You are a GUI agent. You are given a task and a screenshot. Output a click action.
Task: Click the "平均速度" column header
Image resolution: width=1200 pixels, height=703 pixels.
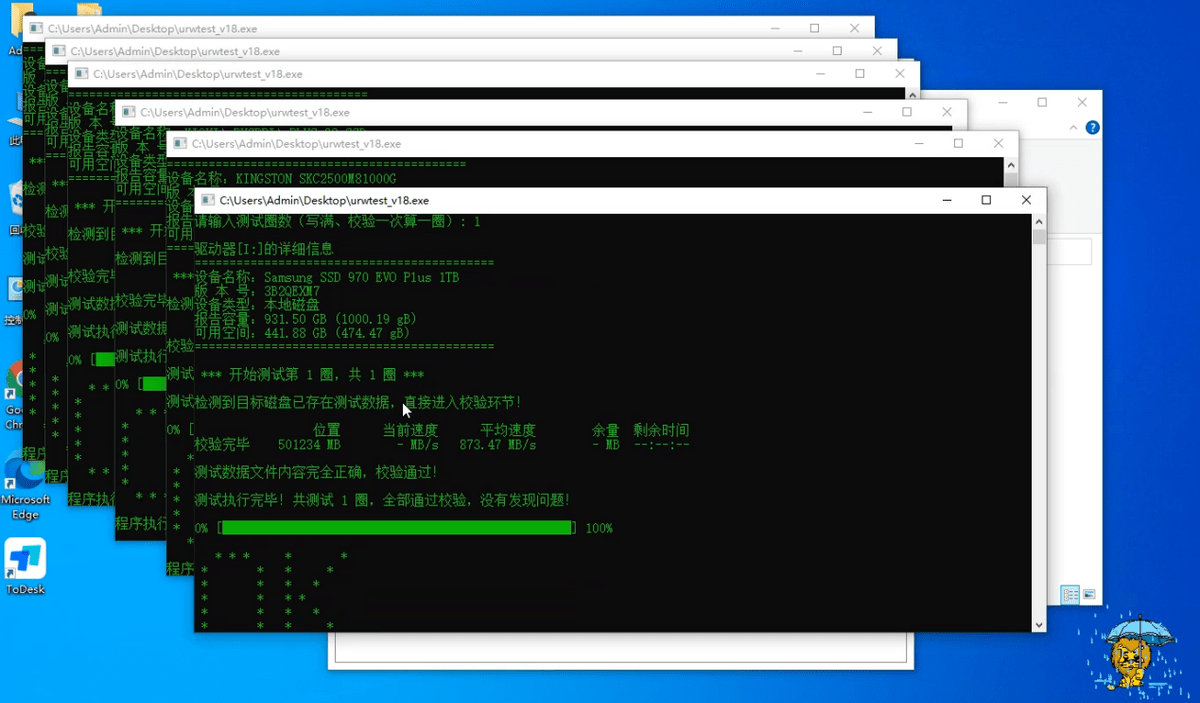tap(508, 430)
